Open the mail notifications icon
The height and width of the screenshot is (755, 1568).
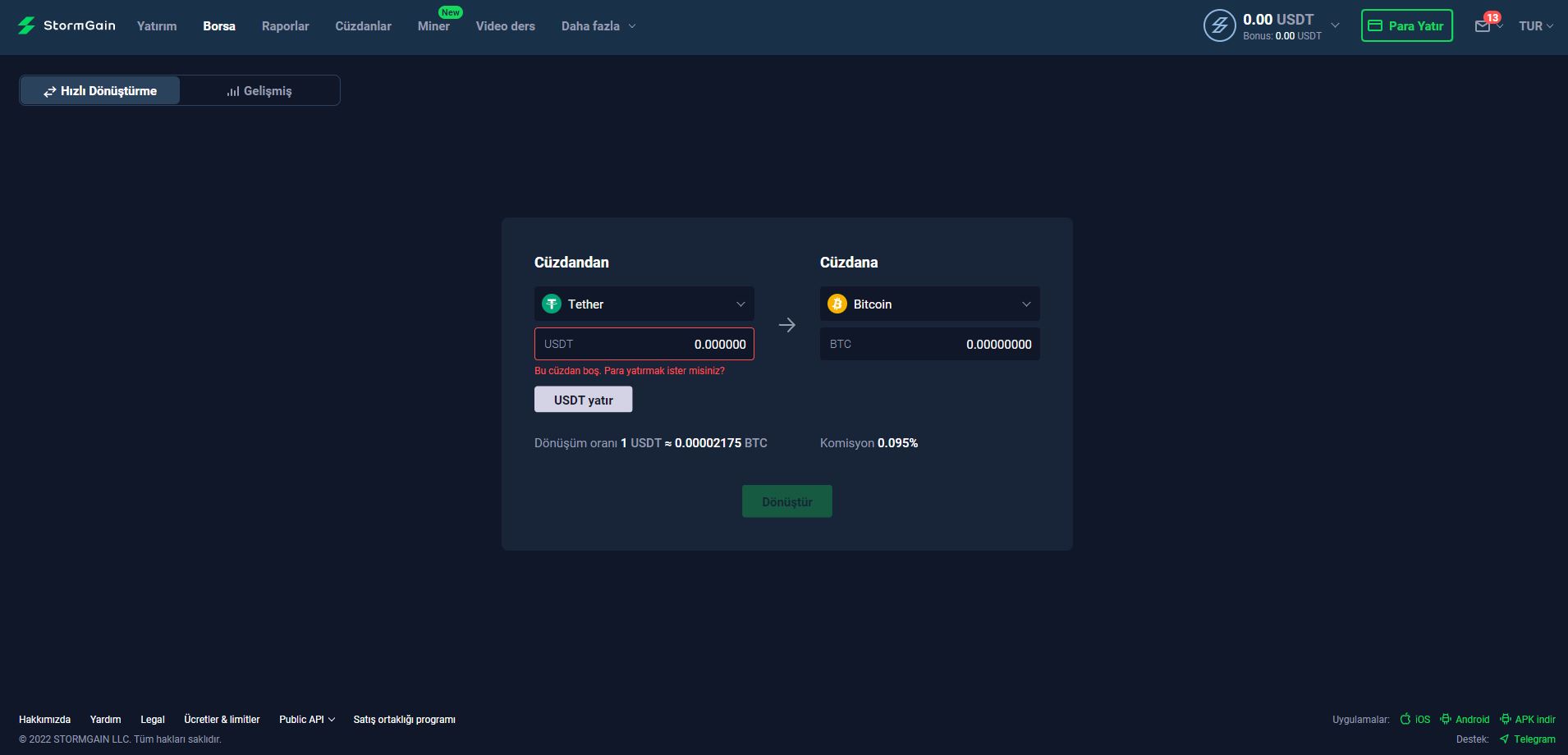[x=1483, y=26]
